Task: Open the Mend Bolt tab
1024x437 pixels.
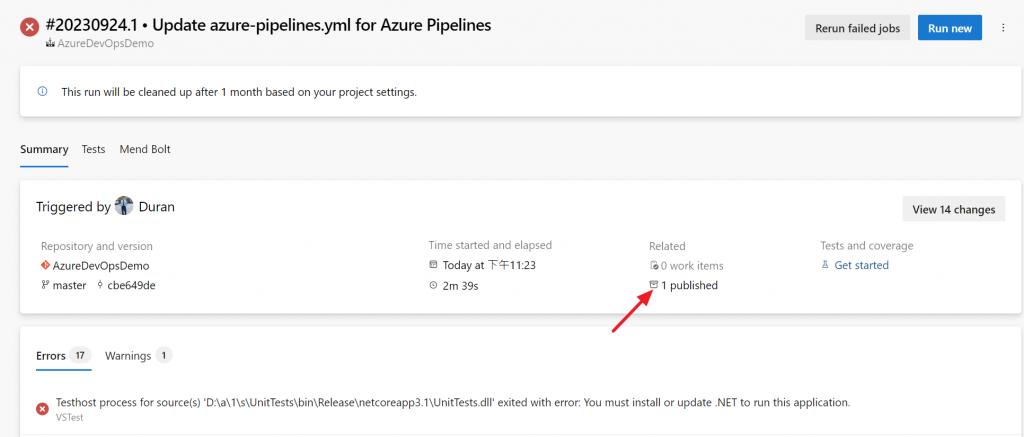Action: click(x=145, y=150)
